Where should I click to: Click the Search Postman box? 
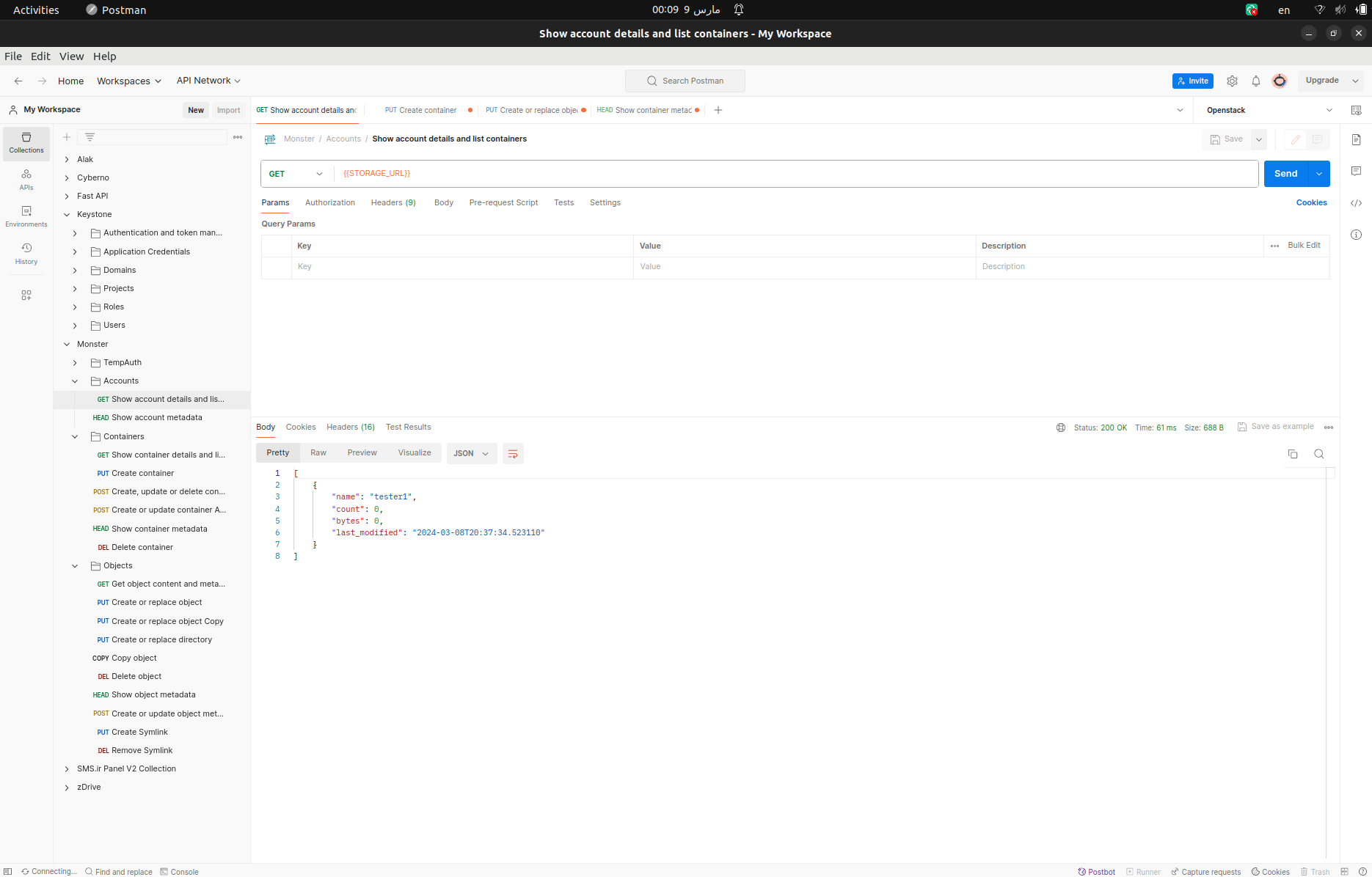pyautogui.click(x=685, y=81)
